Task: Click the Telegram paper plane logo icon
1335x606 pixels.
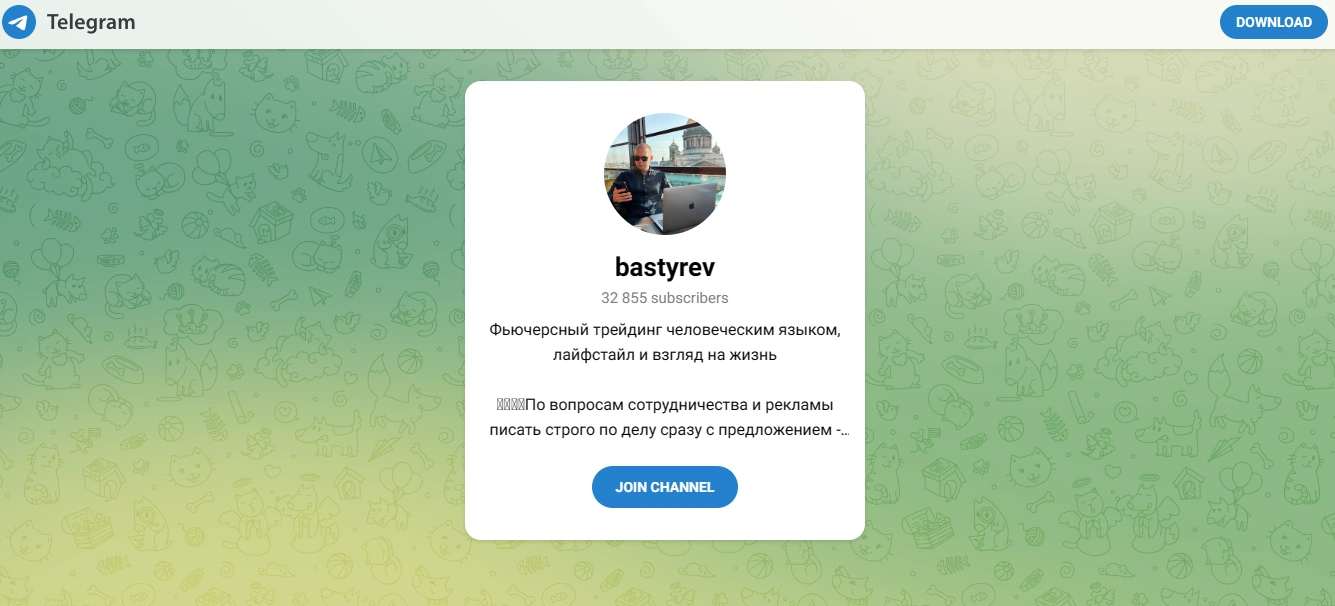Action: pos(19,22)
